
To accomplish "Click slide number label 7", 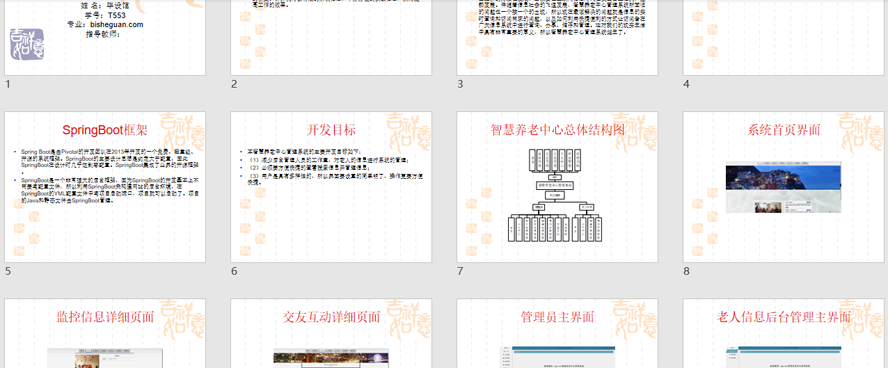I will click(x=460, y=271).
